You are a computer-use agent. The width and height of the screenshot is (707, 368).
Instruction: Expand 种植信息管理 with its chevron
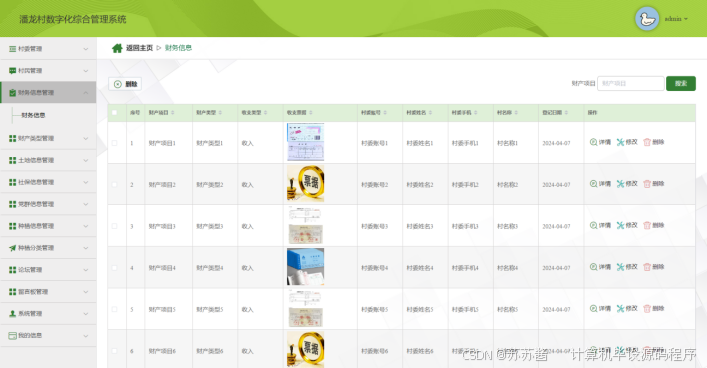click(x=86, y=226)
